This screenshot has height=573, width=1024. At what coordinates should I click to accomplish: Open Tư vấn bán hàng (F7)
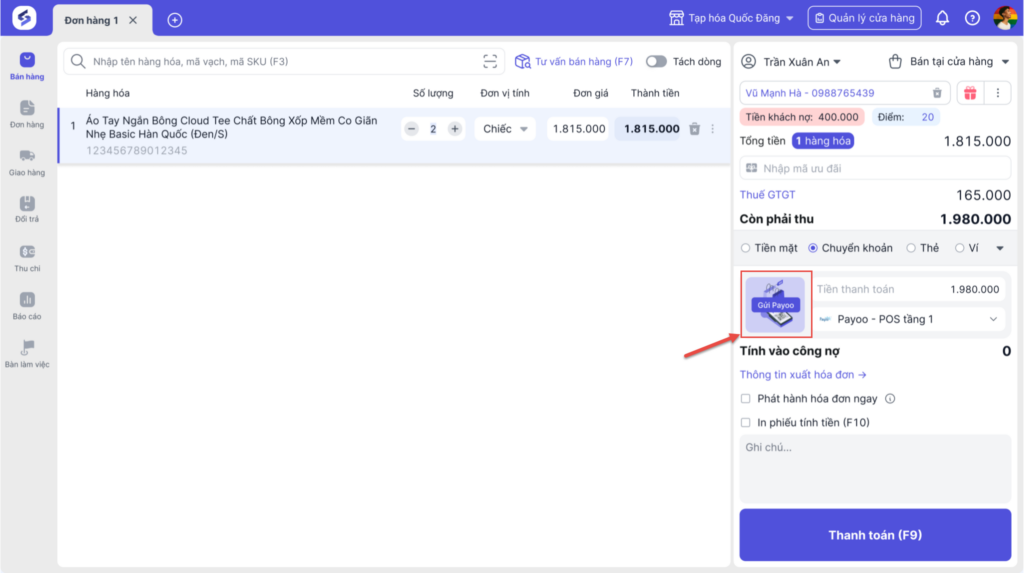[x=573, y=61]
